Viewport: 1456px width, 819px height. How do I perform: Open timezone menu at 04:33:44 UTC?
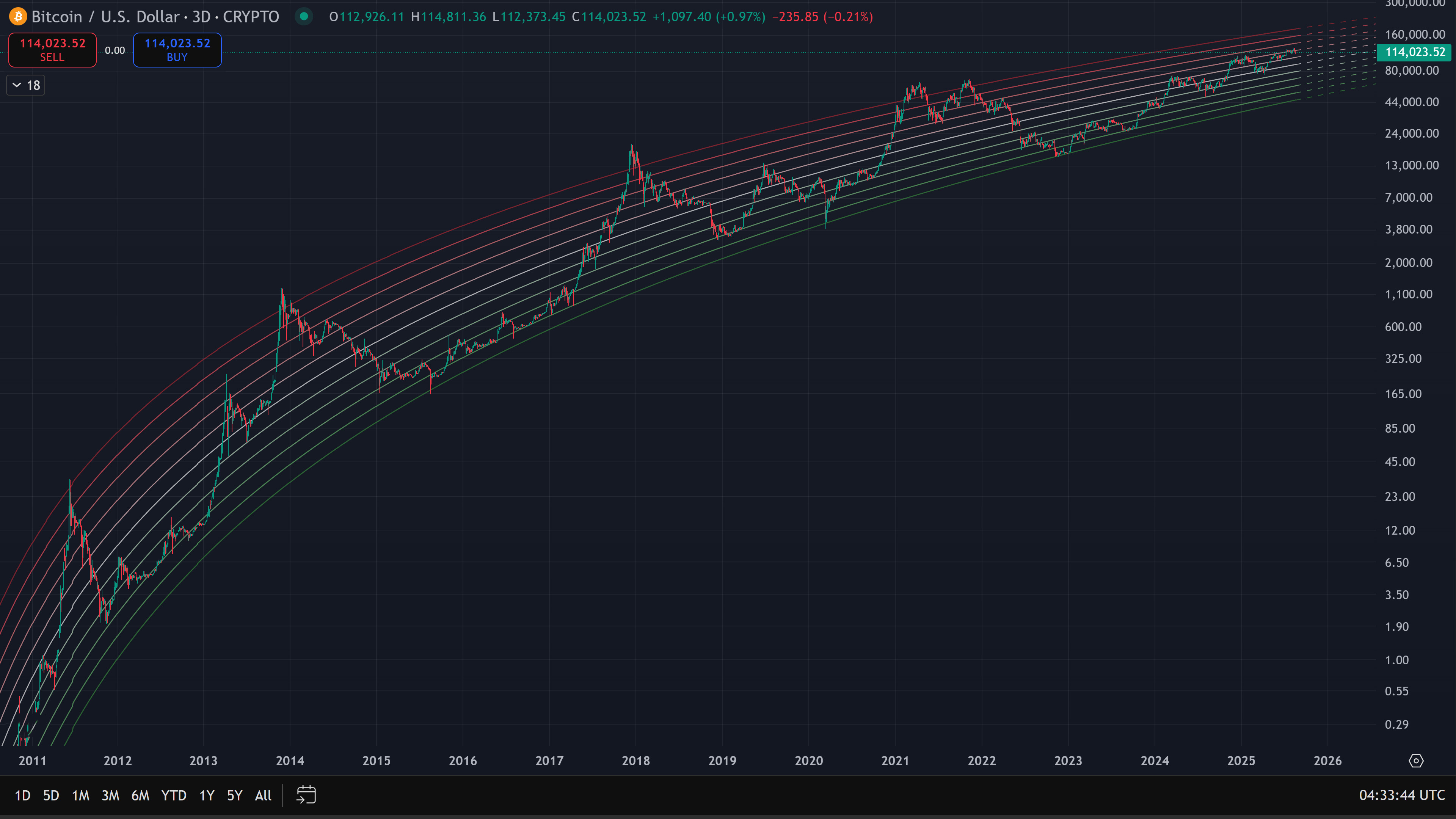[x=1401, y=795]
